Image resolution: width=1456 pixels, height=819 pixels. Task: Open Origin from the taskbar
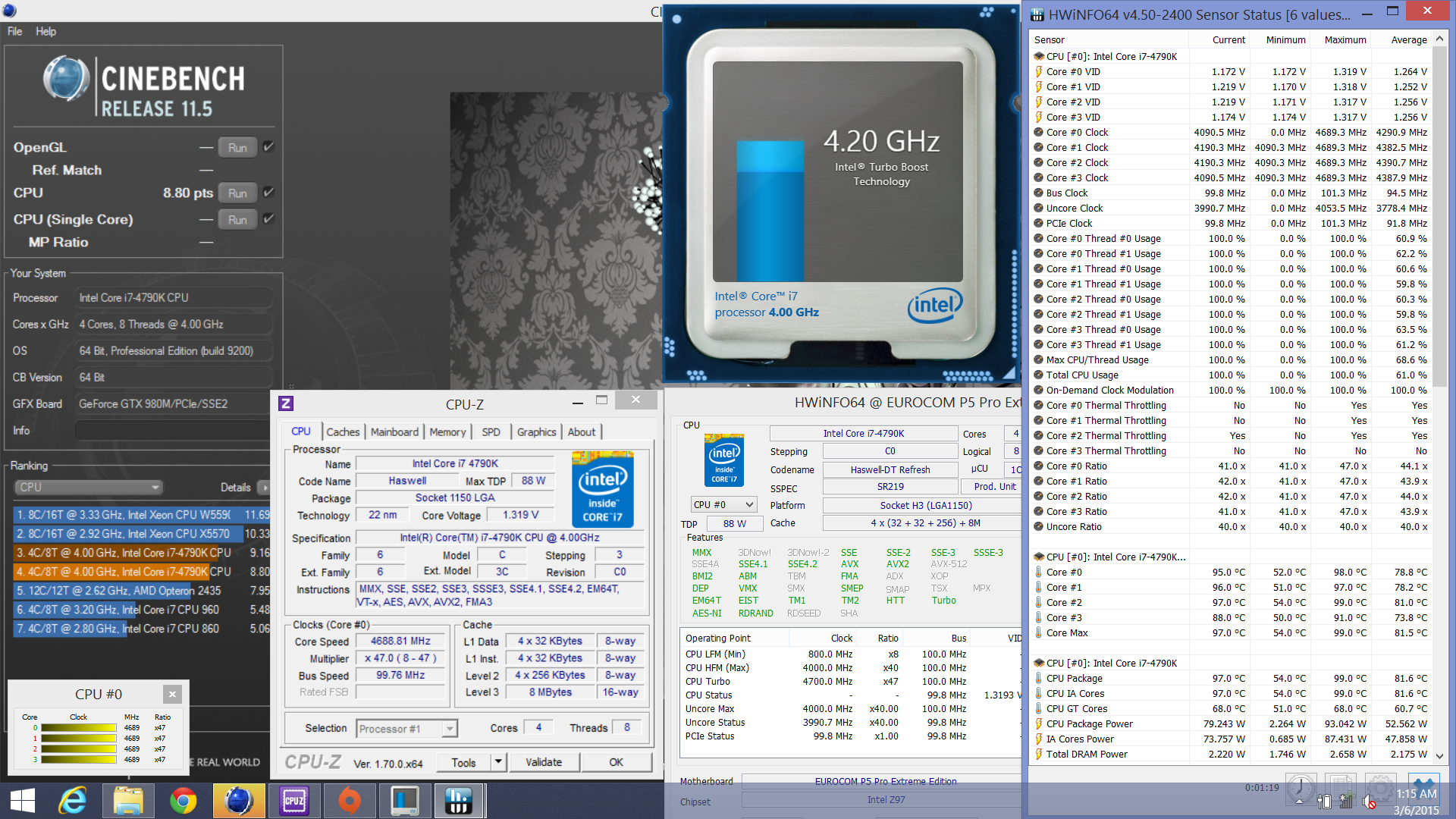[349, 801]
